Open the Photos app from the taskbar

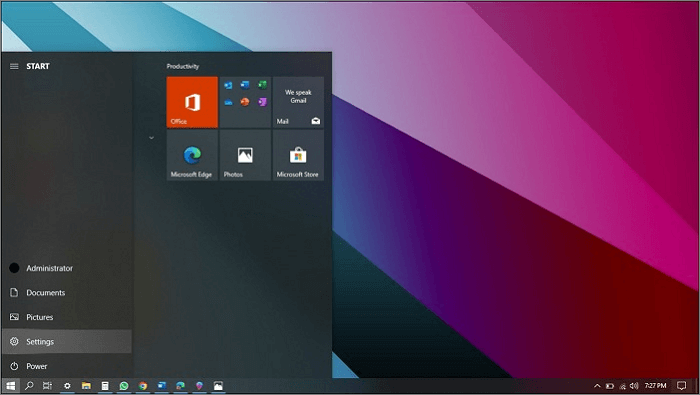pyautogui.click(x=218, y=386)
